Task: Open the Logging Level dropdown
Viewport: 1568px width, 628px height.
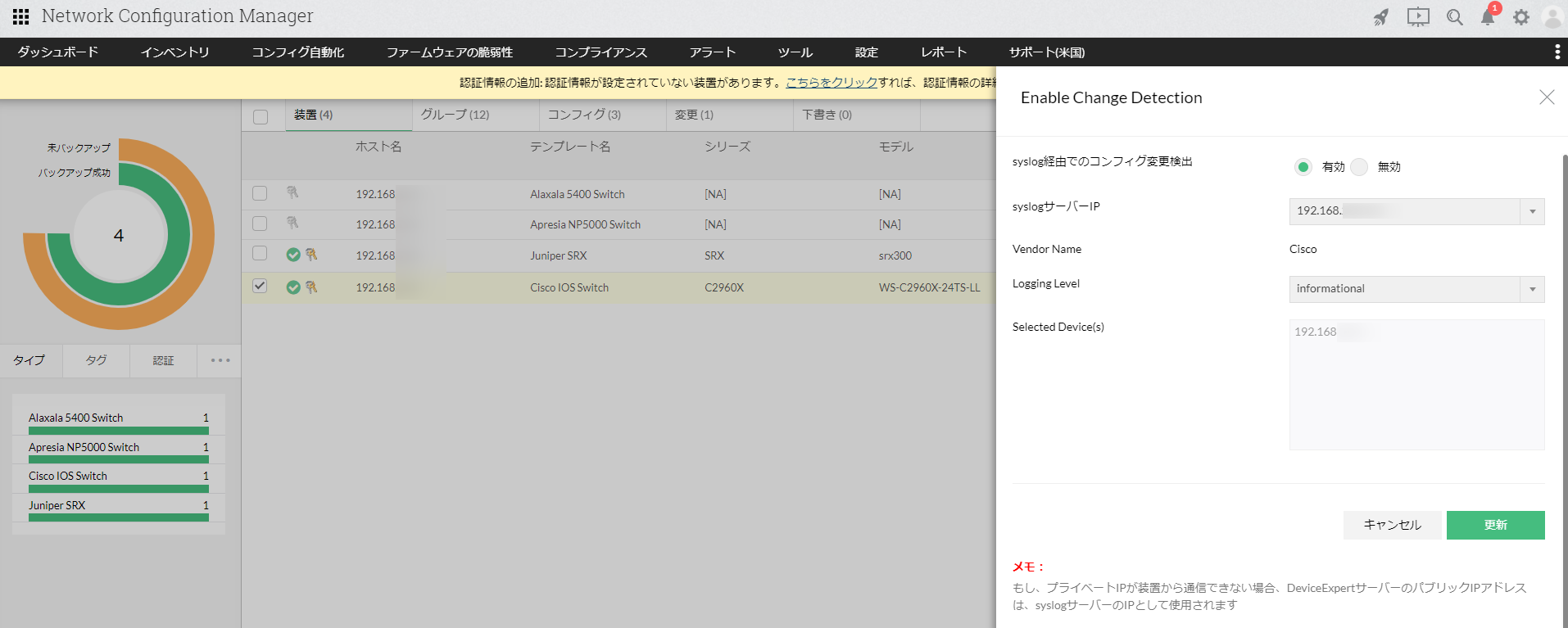Action: [x=1532, y=289]
